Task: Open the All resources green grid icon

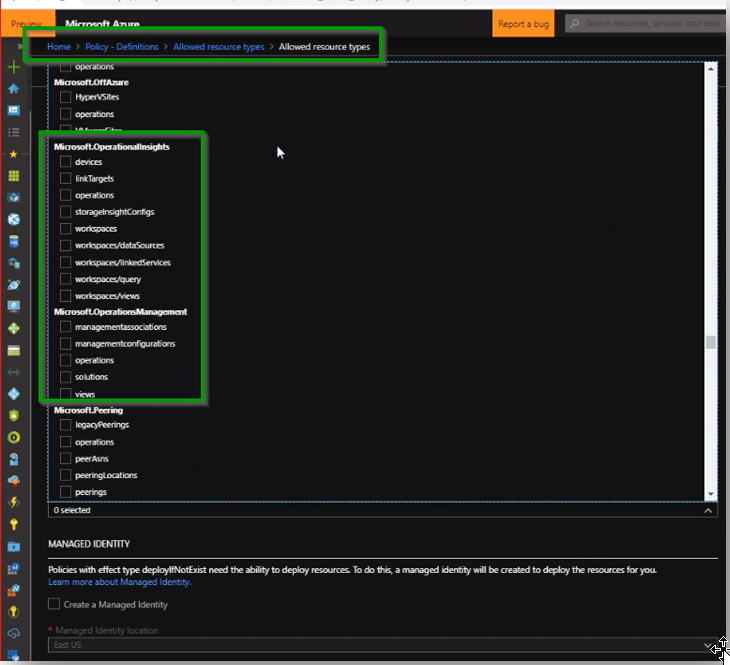Action: pos(14,176)
